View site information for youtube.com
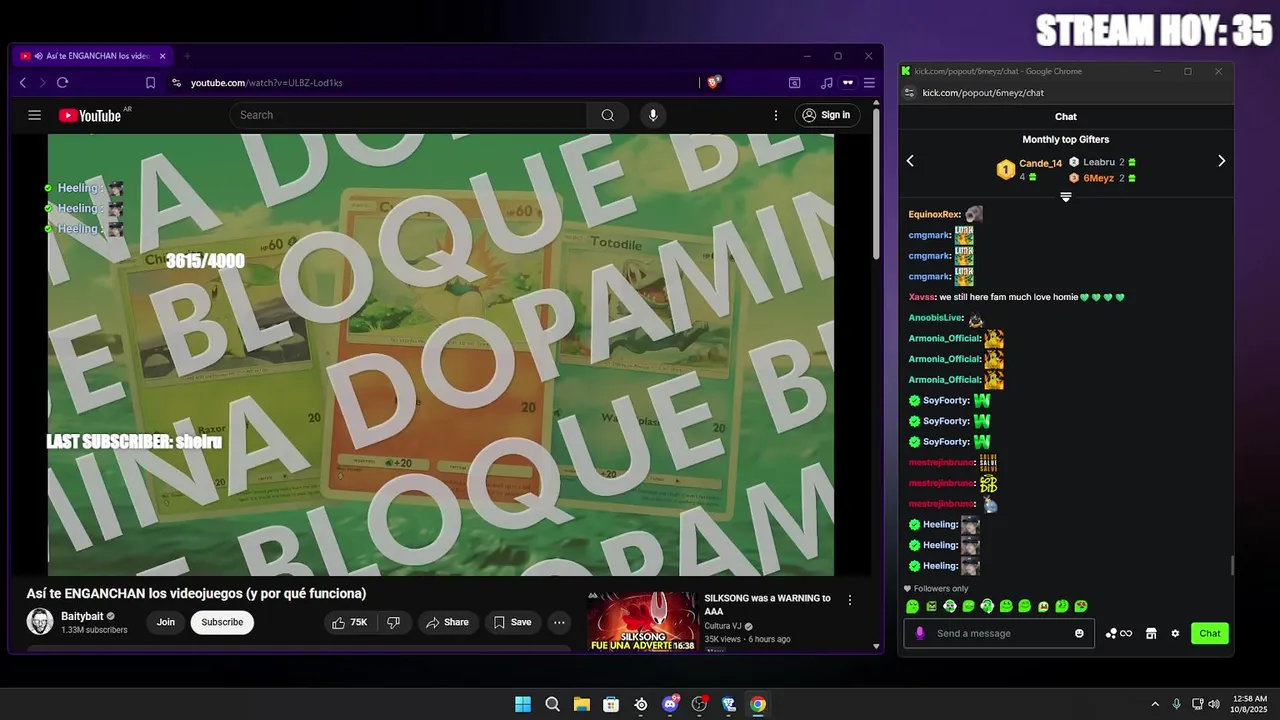 pyautogui.click(x=176, y=83)
